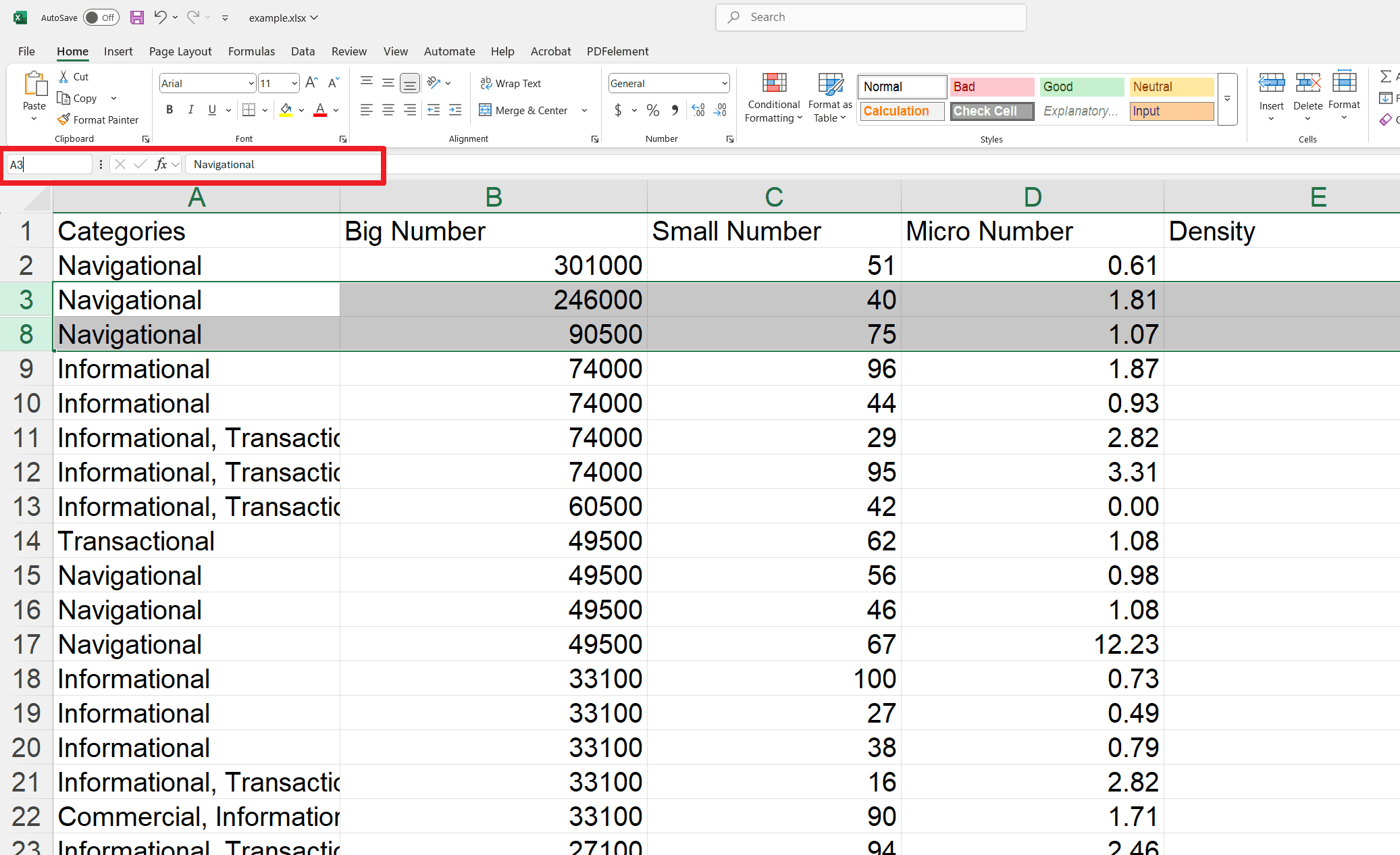Image resolution: width=1400 pixels, height=855 pixels.
Task: Open Conditional Formatting menu
Action: 774,99
